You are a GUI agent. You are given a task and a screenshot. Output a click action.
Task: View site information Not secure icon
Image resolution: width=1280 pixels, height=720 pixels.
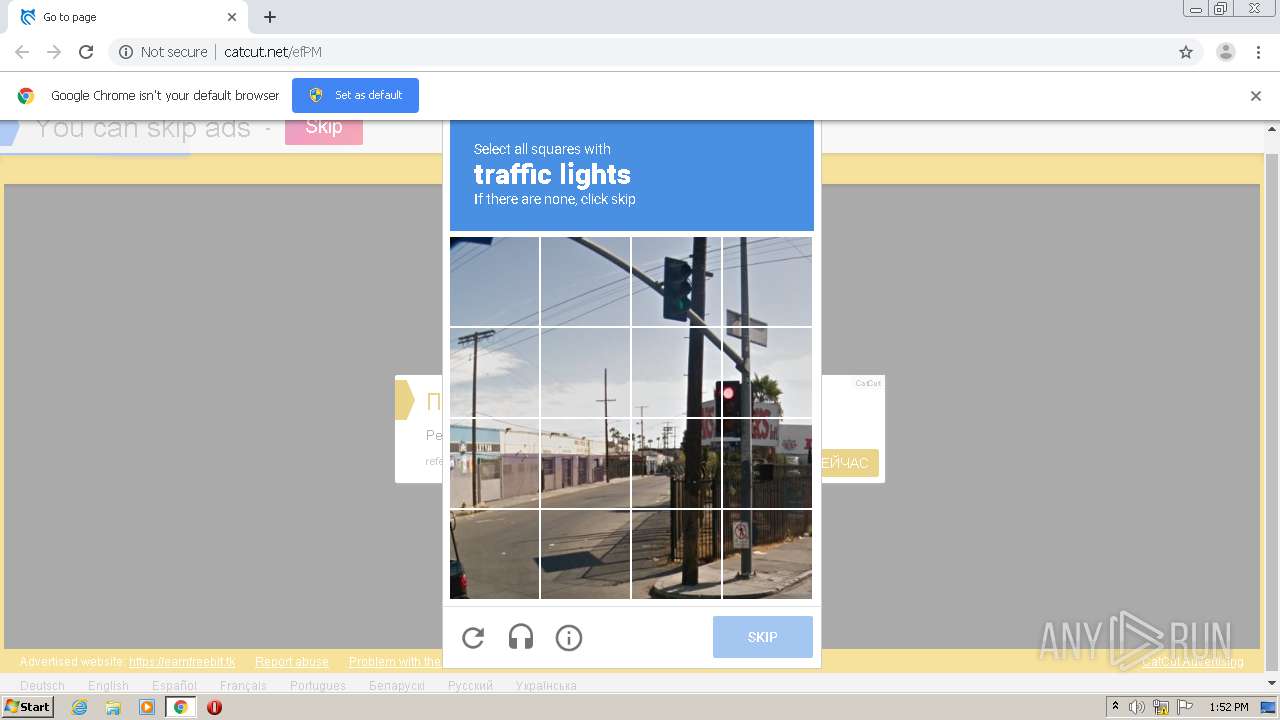coord(126,52)
